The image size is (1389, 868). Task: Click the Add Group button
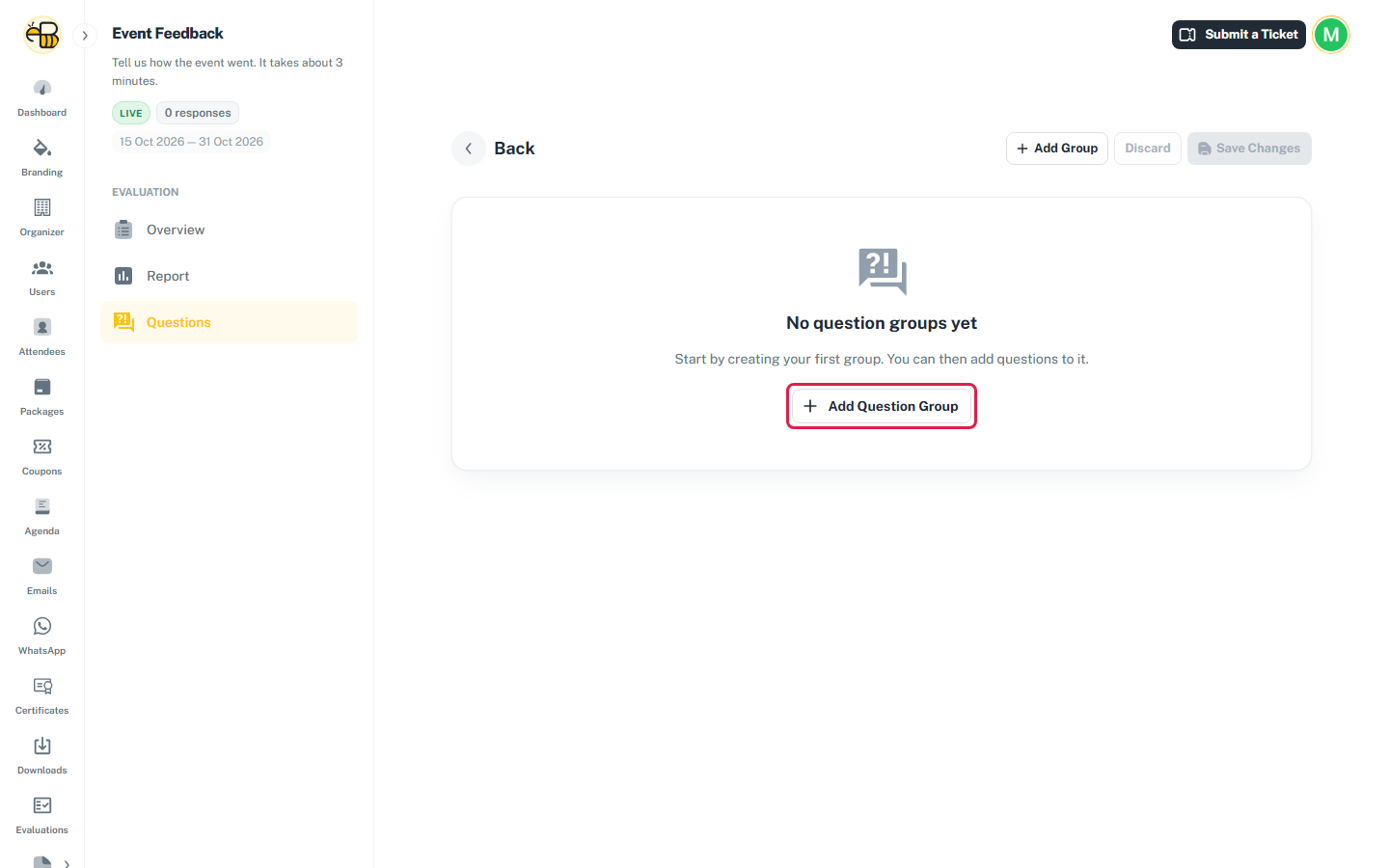click(x=1057, y=149)
